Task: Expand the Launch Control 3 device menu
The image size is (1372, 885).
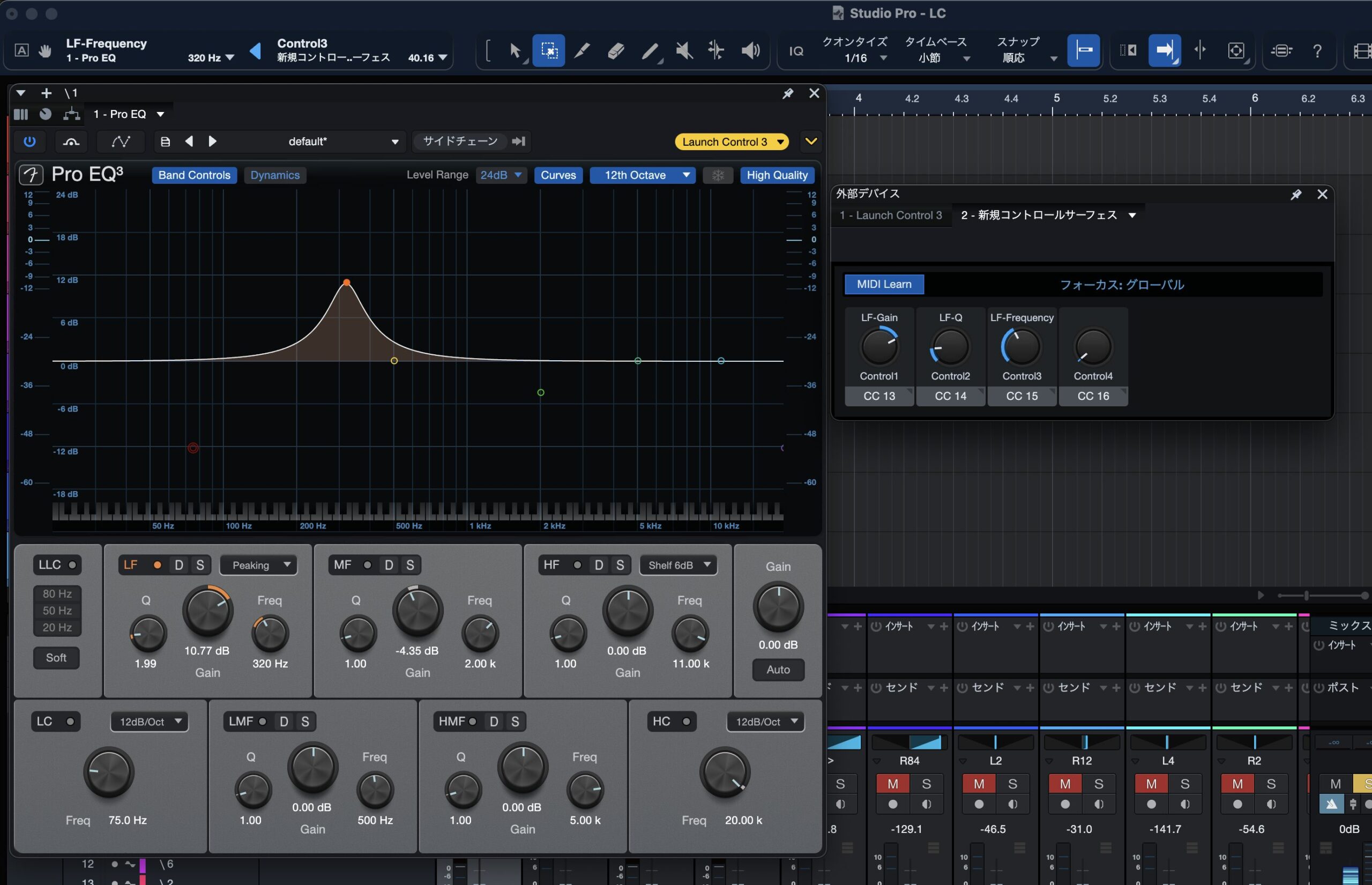Action: click(780, 142)
